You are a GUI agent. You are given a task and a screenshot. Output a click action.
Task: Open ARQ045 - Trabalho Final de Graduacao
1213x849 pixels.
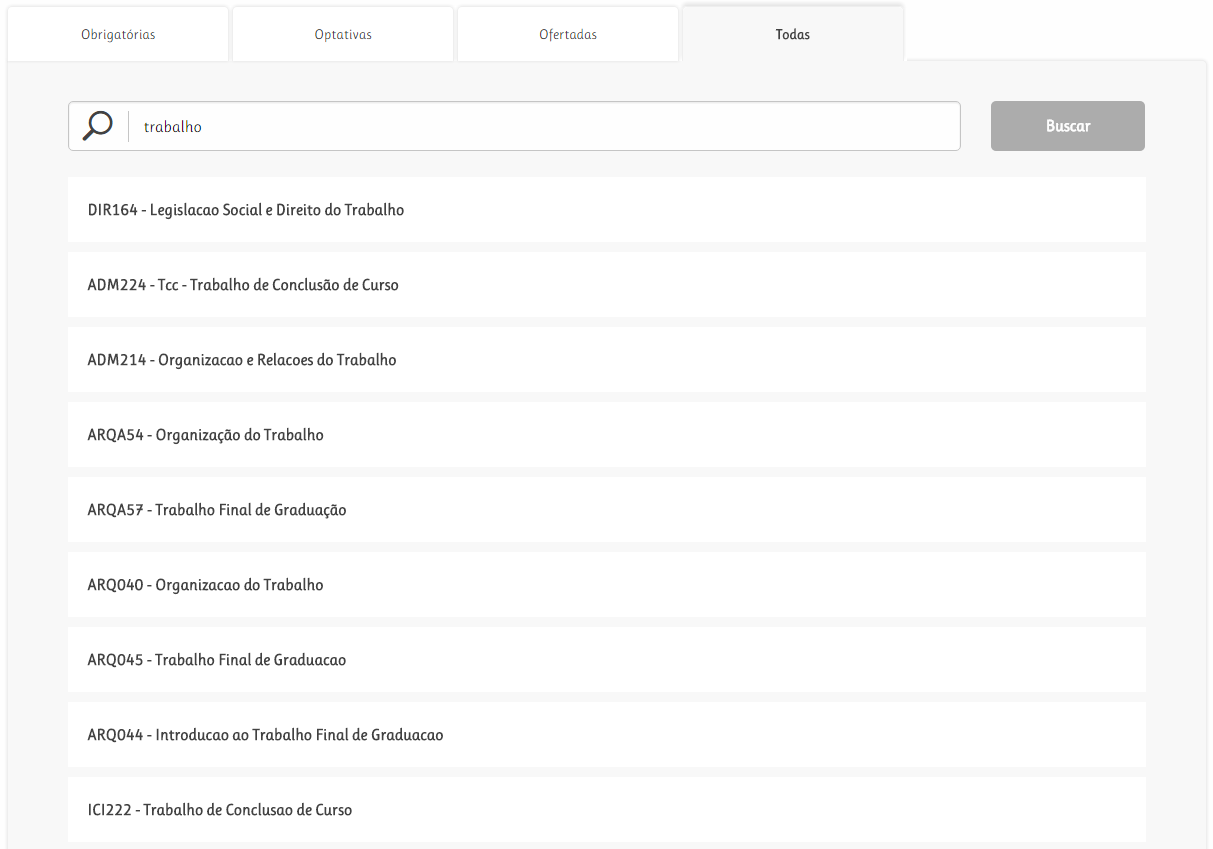[x=607, y=660]
